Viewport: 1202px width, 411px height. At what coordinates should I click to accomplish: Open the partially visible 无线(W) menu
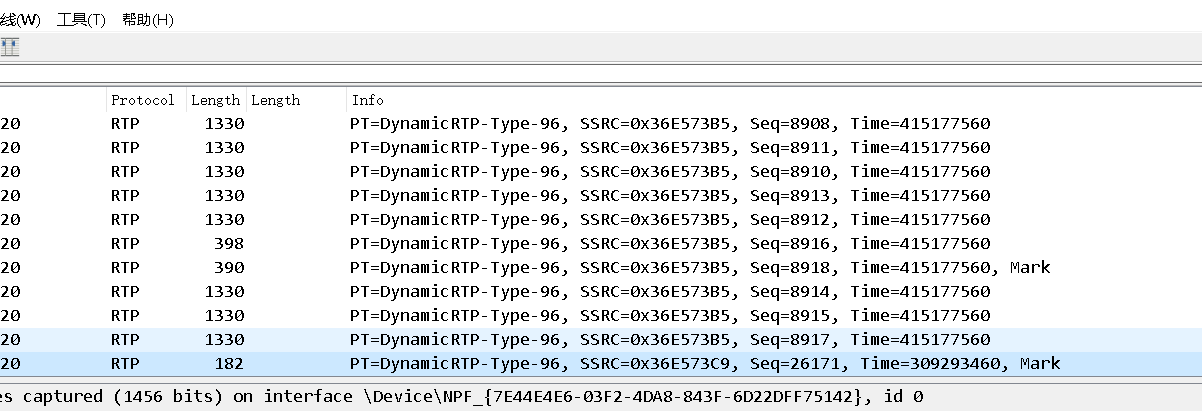[20, 20]
